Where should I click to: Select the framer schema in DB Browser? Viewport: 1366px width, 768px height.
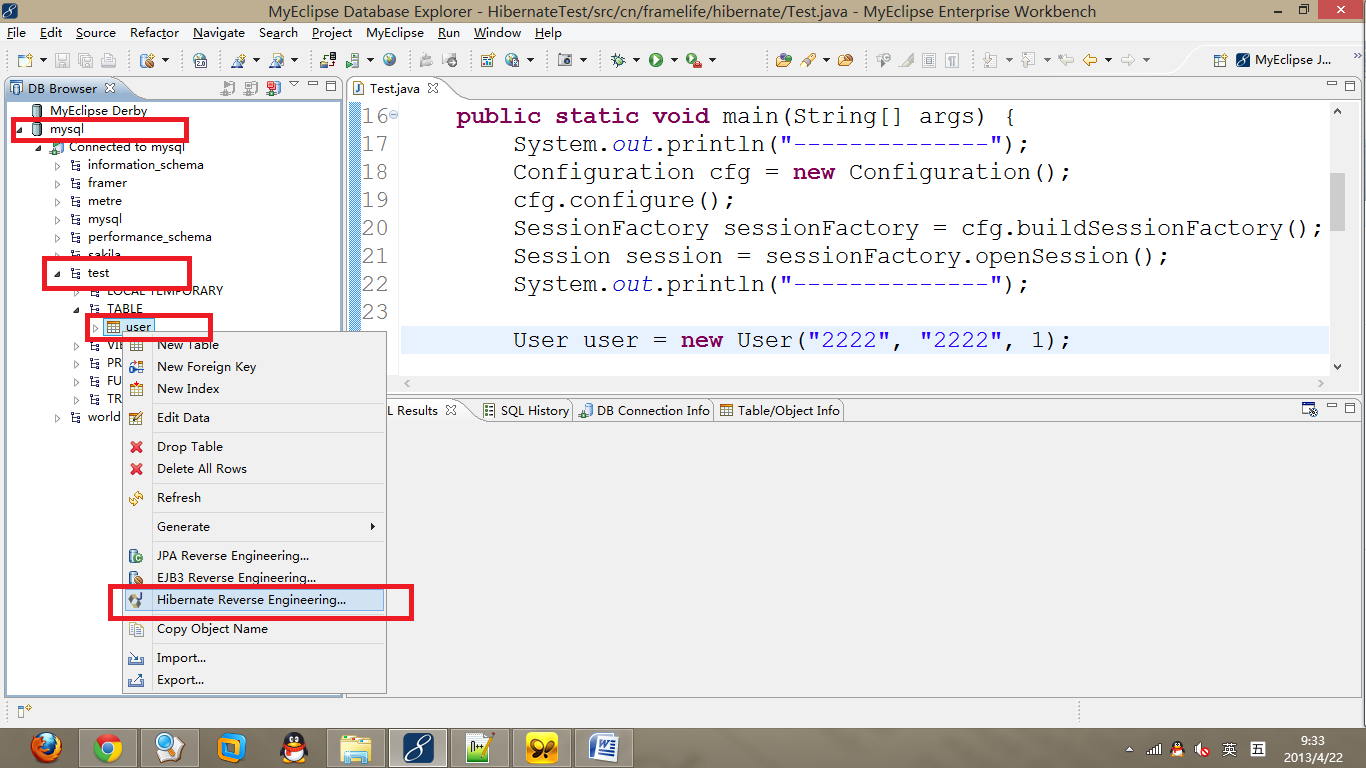107,183
